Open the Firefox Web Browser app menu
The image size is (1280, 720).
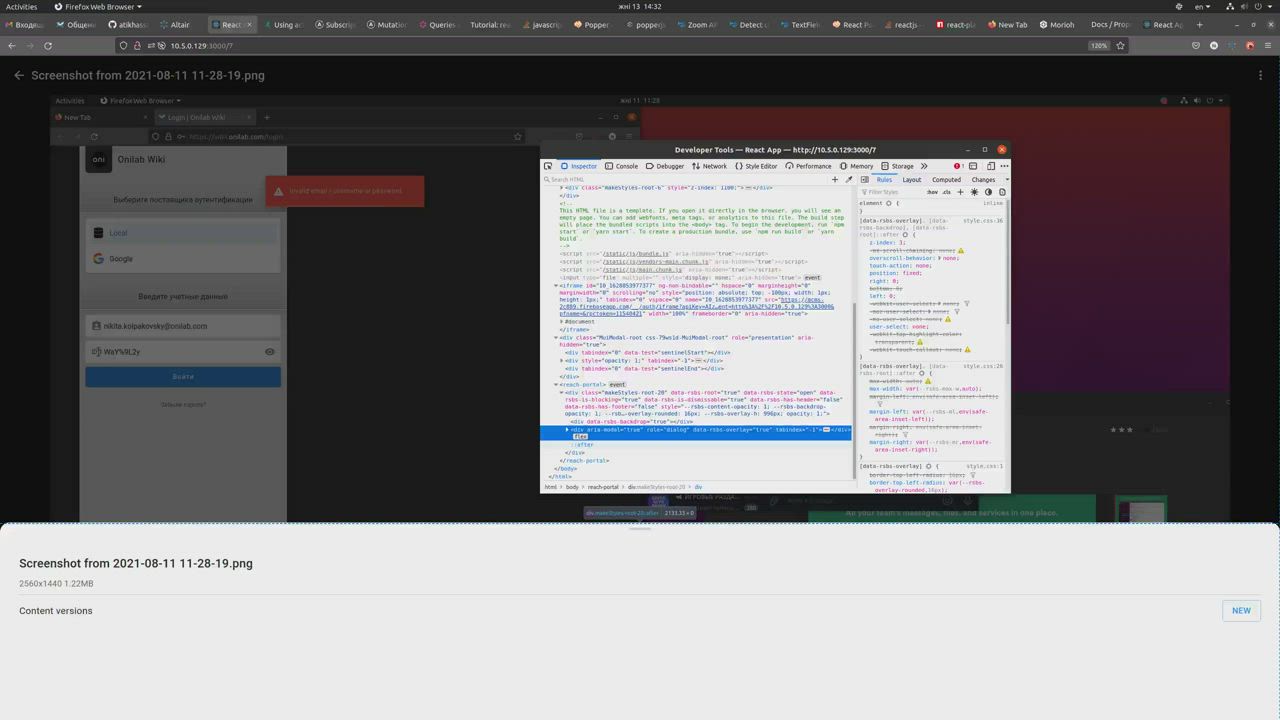tap(99, 6)
